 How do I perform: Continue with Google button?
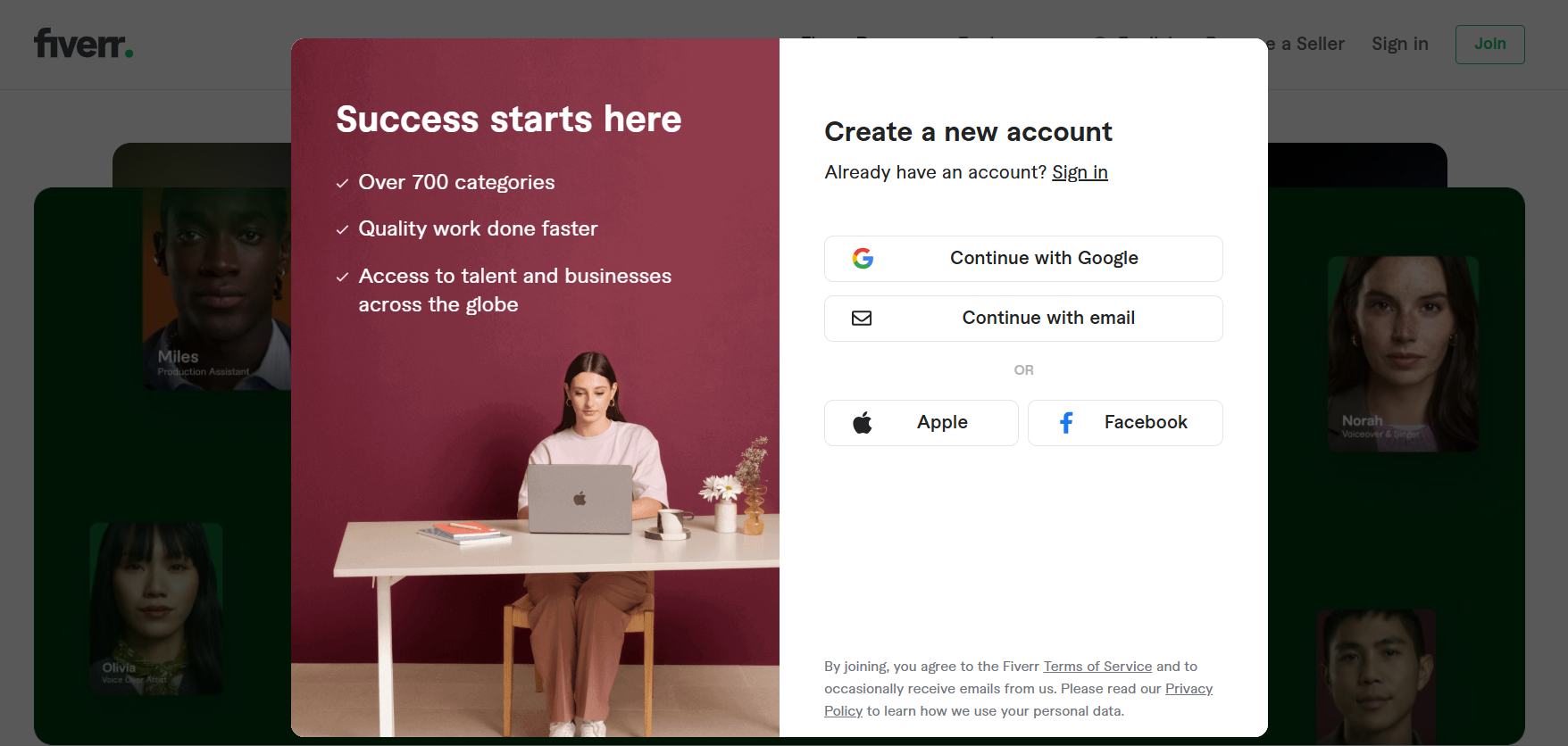pos(1023,259)
